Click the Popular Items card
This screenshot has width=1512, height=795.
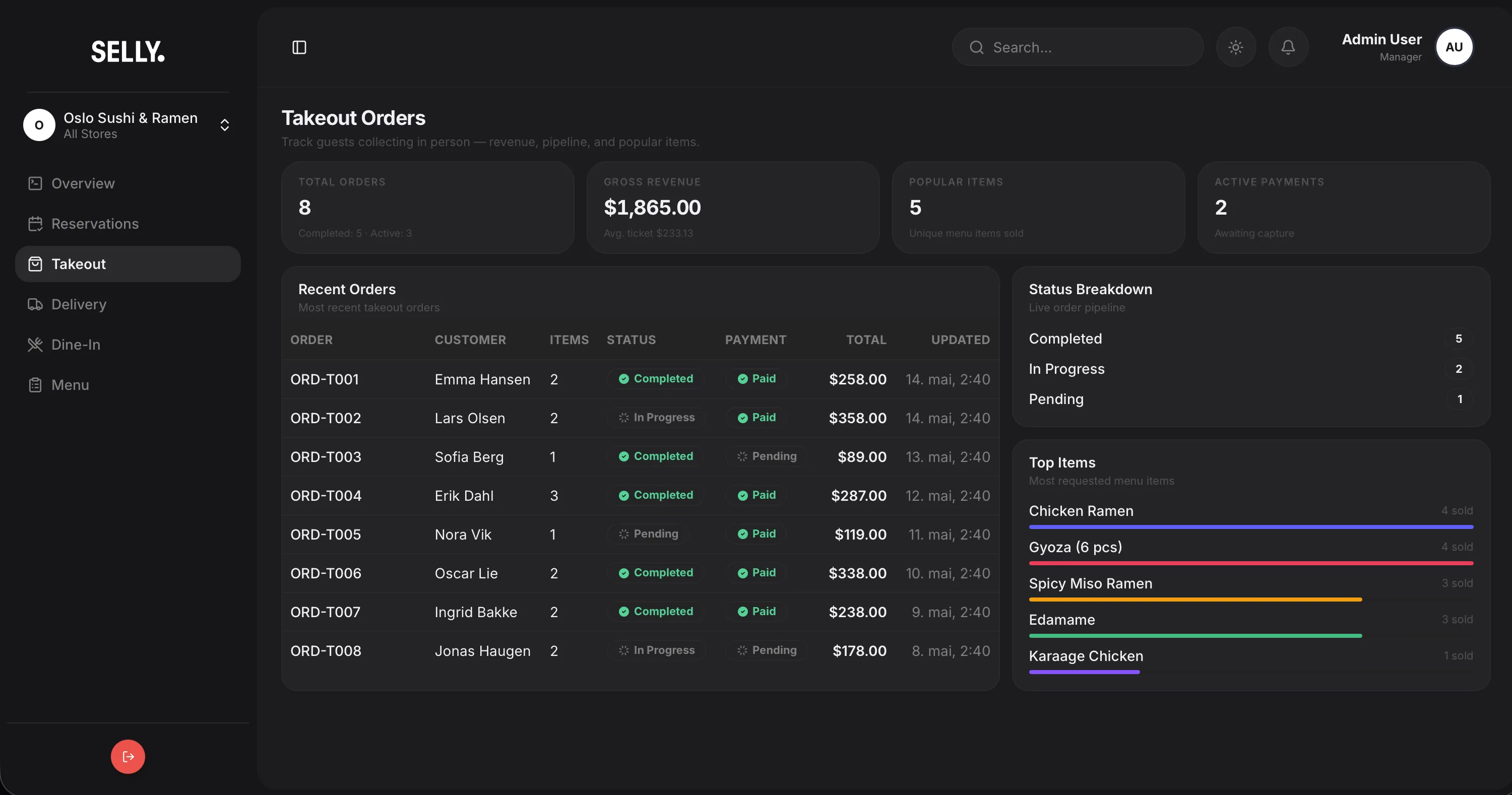[x=1038, y=208]
